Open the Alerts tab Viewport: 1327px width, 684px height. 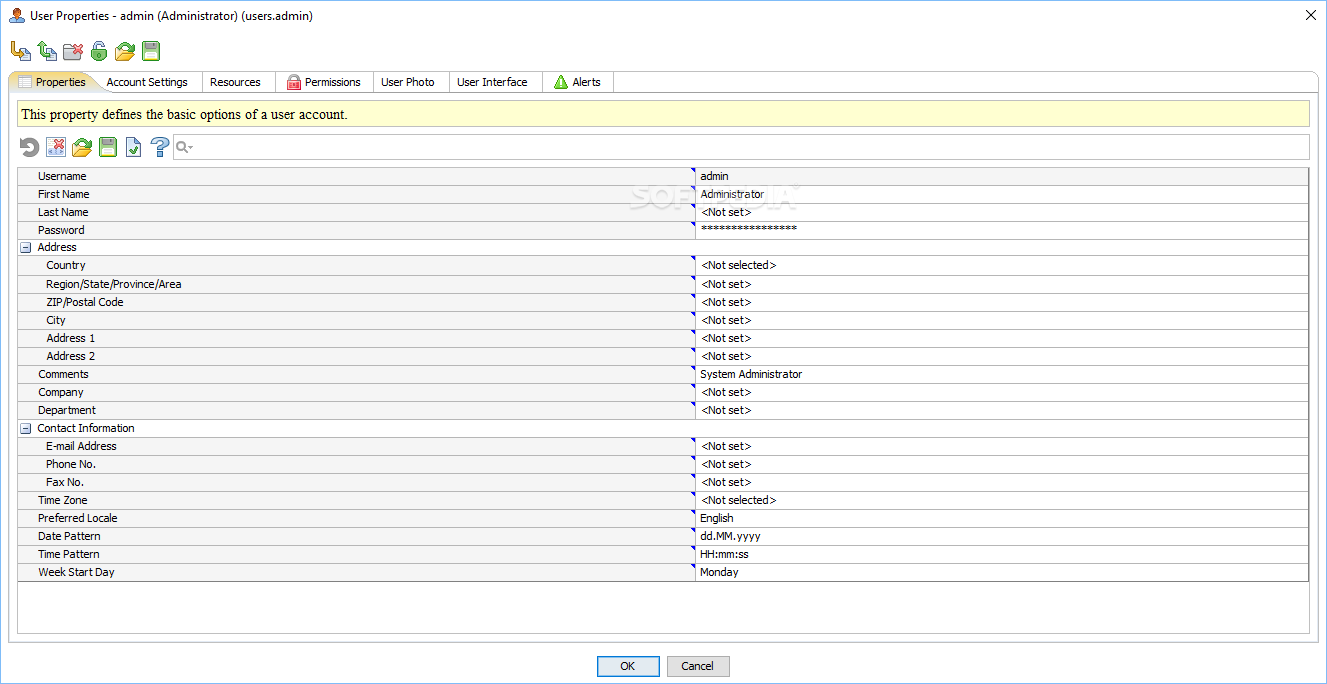point(577,82)
